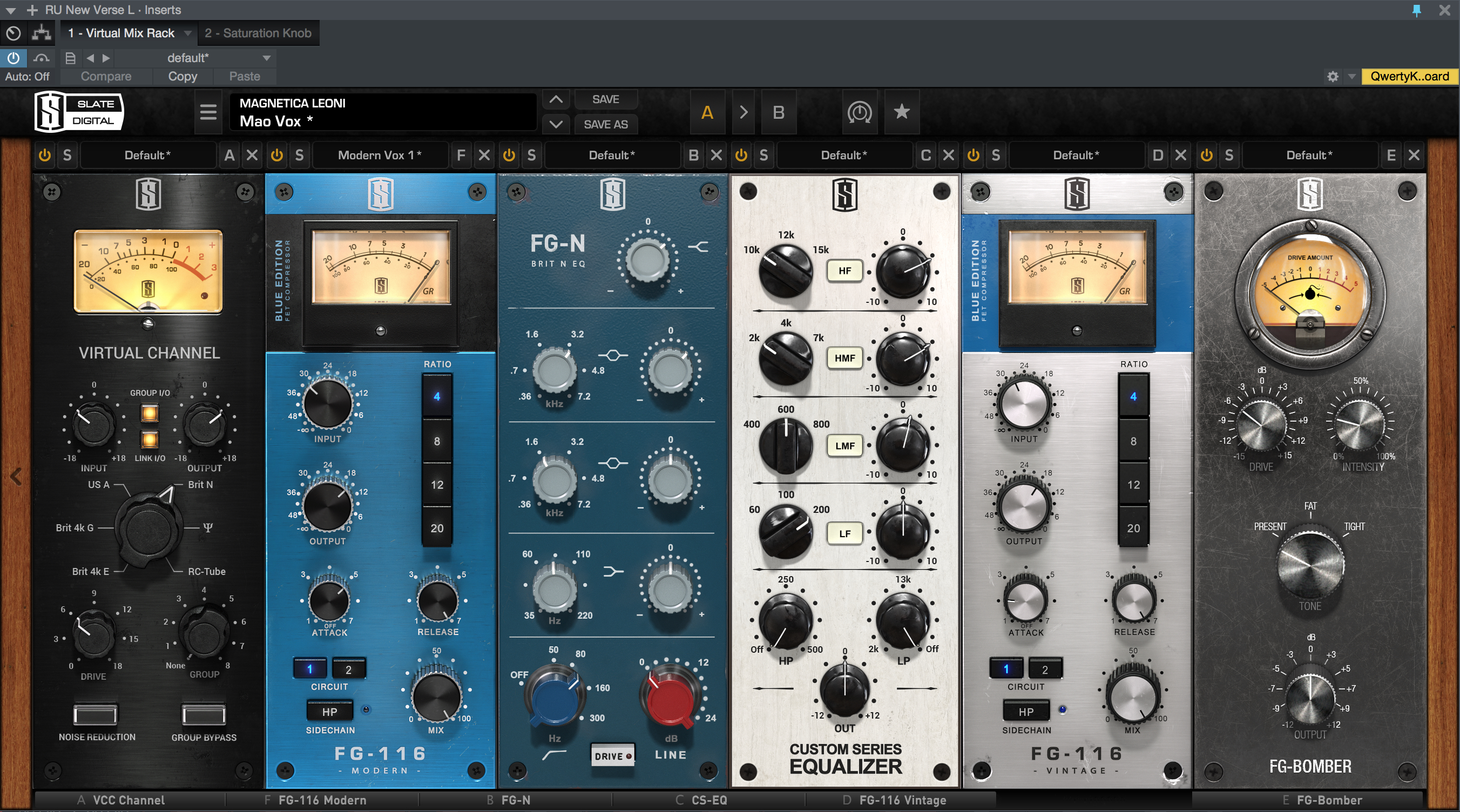This screenshot has width=1460, height=812.
Task: Select circuit 2 on FG-116 Modern
Action: [x=349, y=669]
